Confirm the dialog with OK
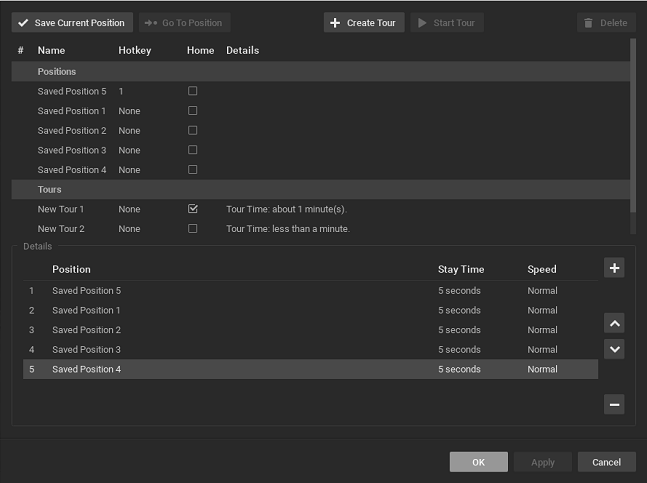Image resolution: width=647 pixels, height=483 pixels. (478, 462)
